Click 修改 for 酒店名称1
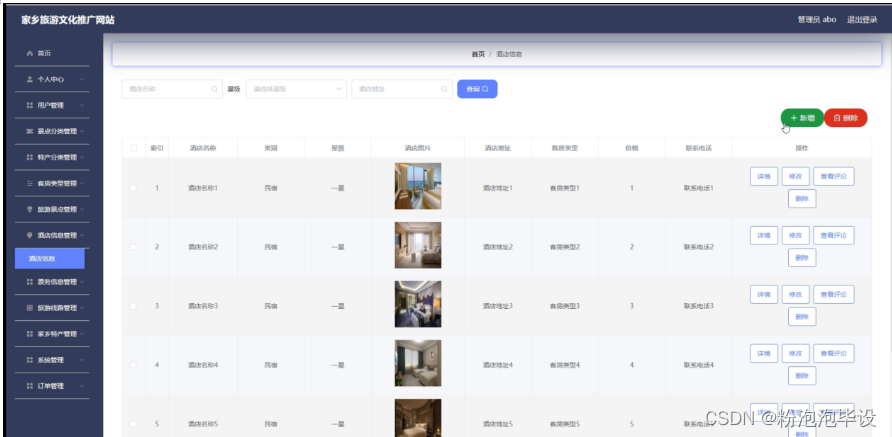 795,176
